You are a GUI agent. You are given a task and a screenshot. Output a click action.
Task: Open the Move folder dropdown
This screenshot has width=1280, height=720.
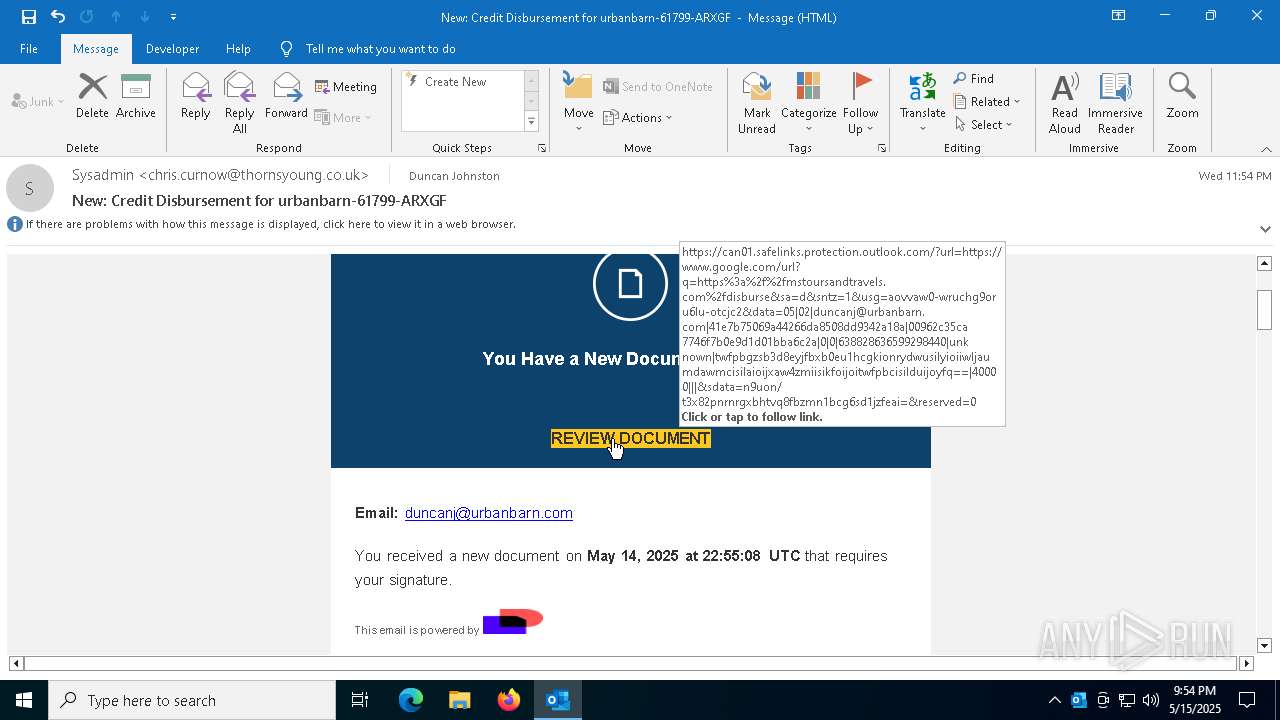point(578,103)
